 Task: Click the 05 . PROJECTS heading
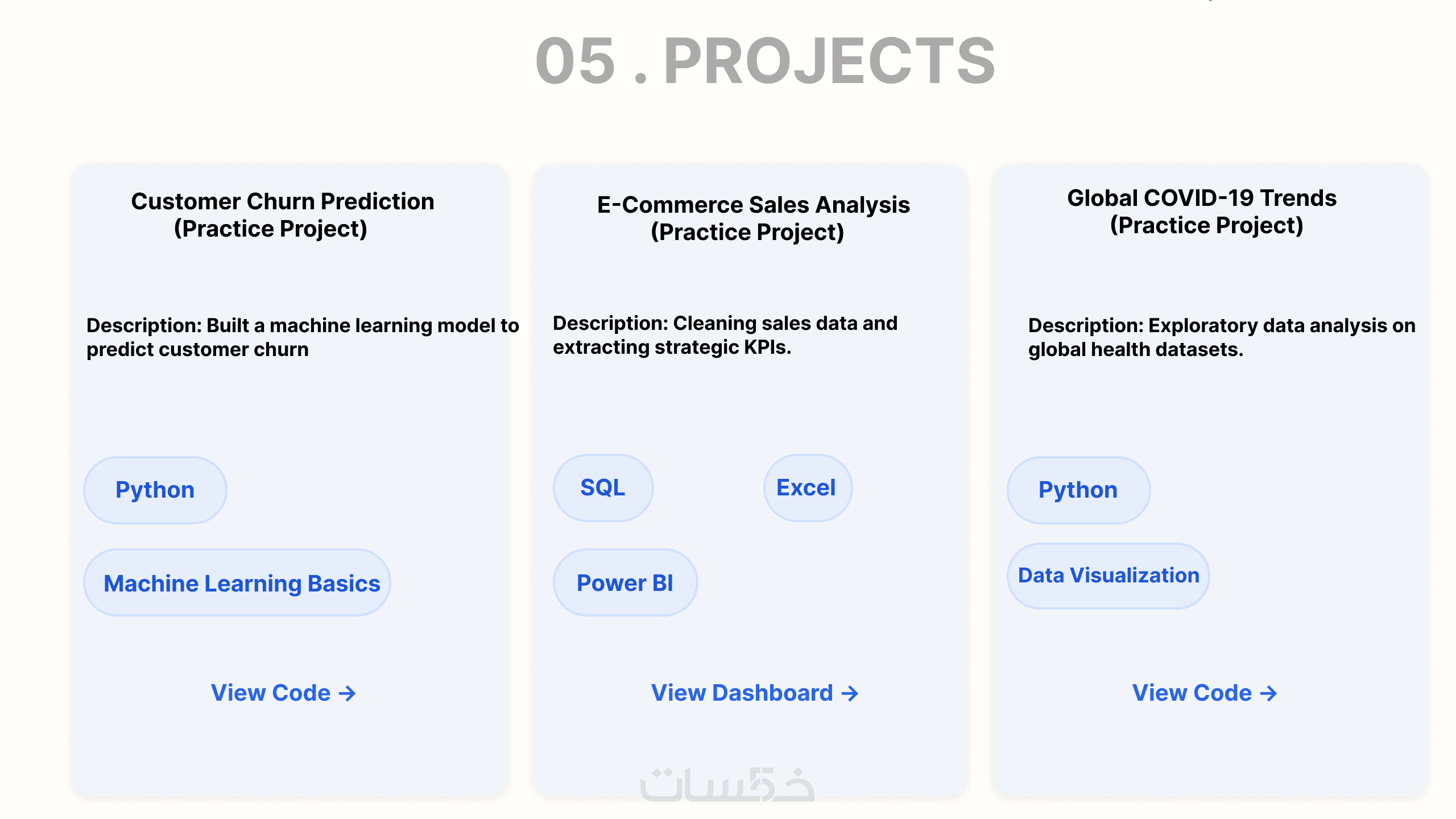(765, 61)
